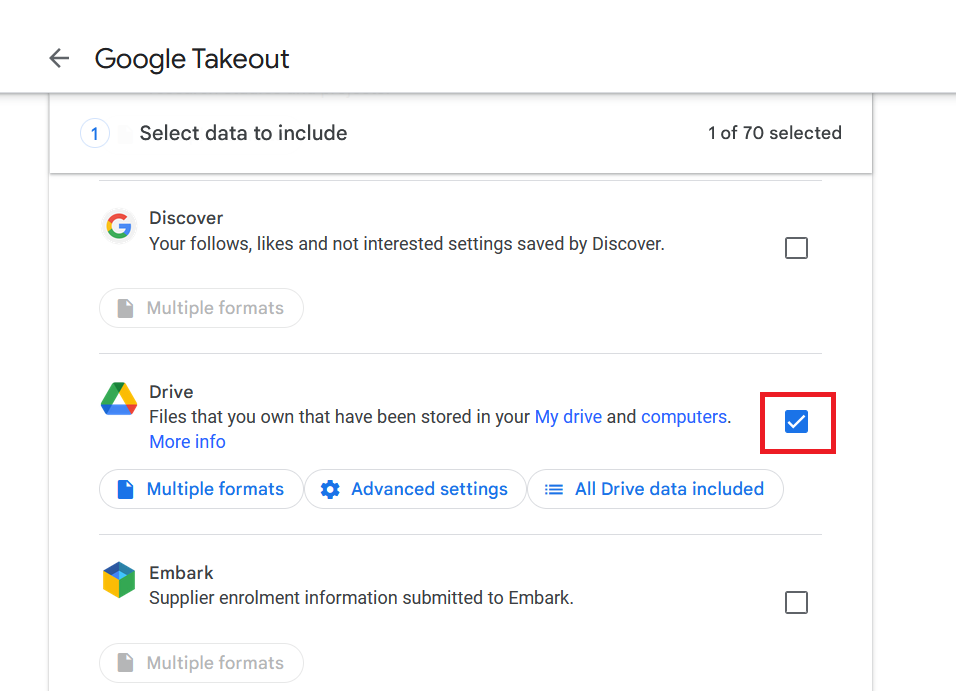Open All Drive data included list
Viewport: 956px width, 691px height.
click(x=655, y=489)
